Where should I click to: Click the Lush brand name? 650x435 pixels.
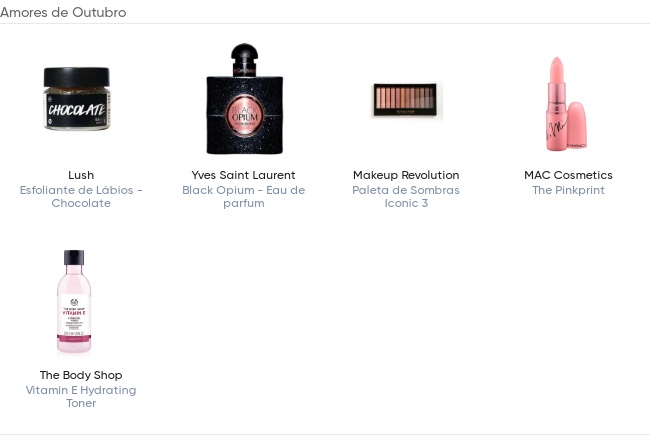[x=81, y=175]
